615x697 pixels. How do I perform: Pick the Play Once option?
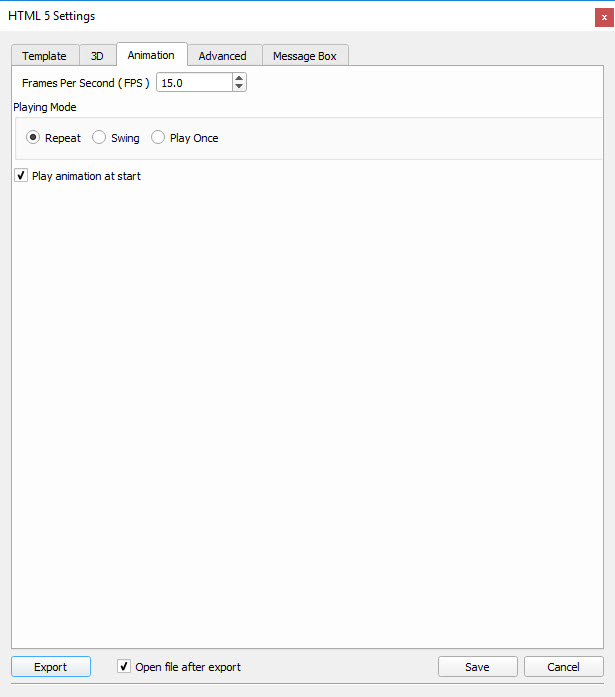[158, 138]
